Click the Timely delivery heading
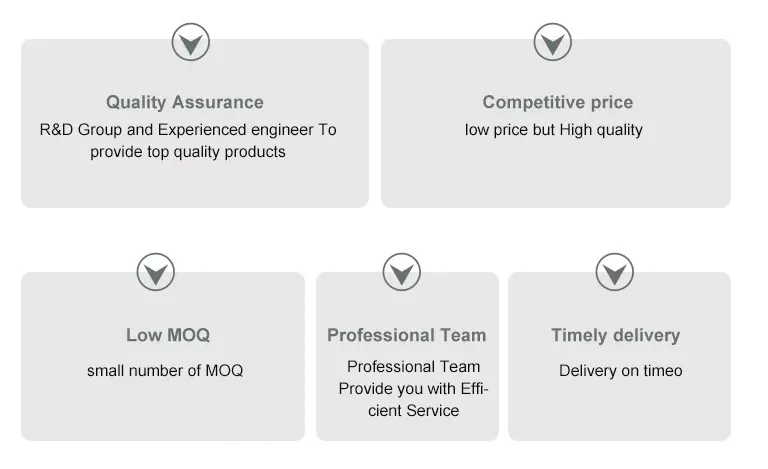Viewport: 768px width, 469px height. 615,335
